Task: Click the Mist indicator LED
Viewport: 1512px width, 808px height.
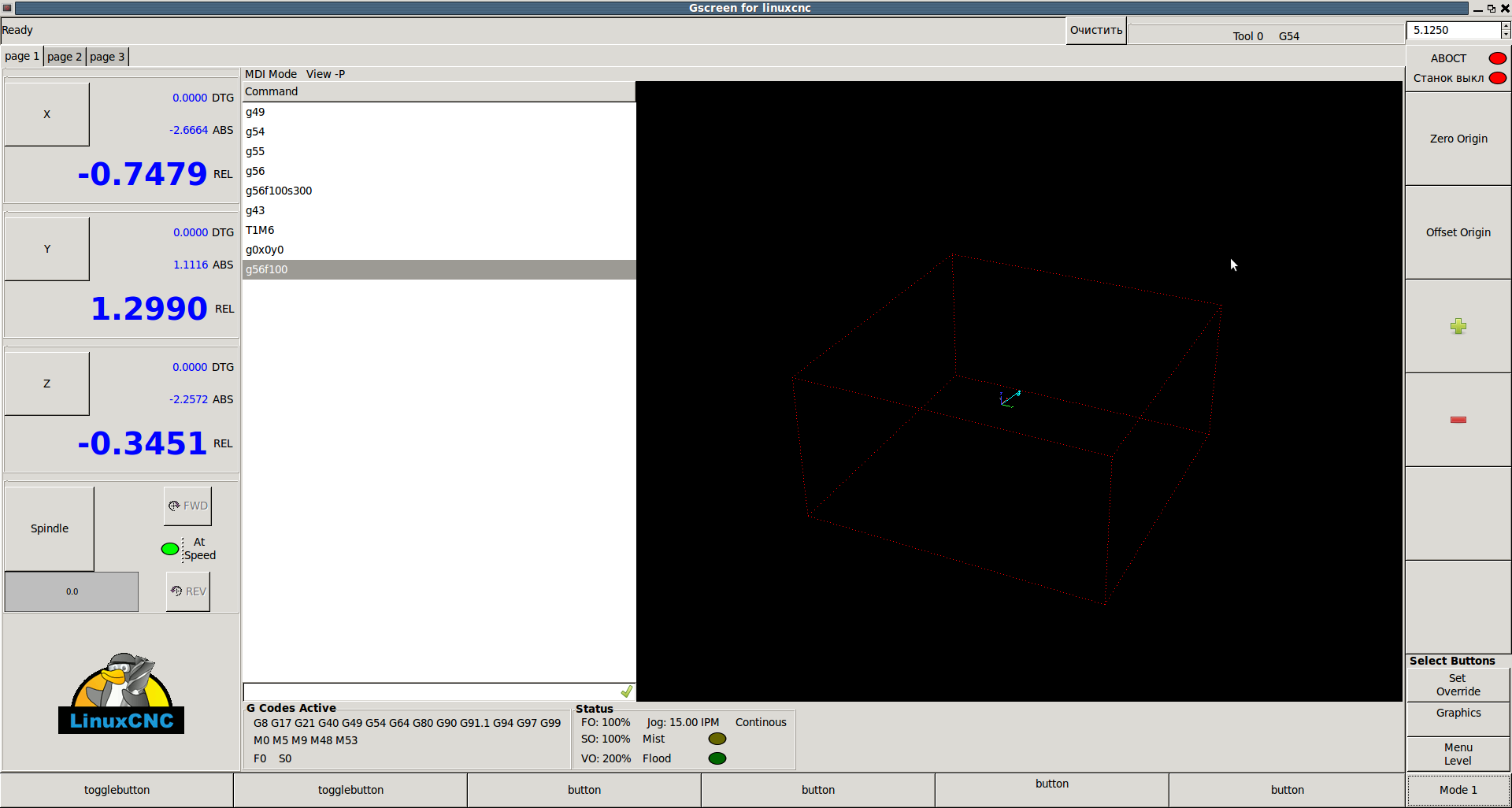Action: pos(717,739)
